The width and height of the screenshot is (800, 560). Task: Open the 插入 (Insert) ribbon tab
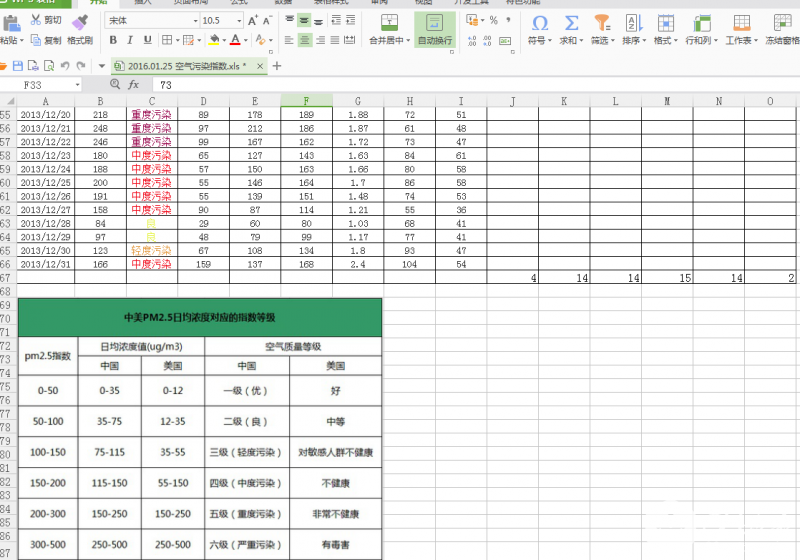[x=141, y=2]
